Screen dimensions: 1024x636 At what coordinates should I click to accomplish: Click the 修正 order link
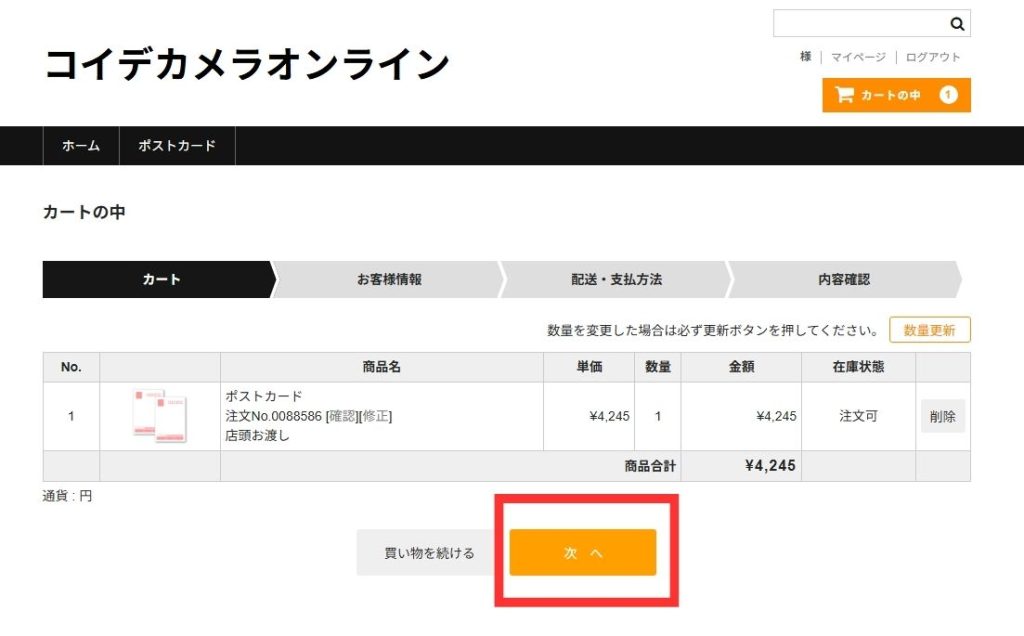click(375, 416)
